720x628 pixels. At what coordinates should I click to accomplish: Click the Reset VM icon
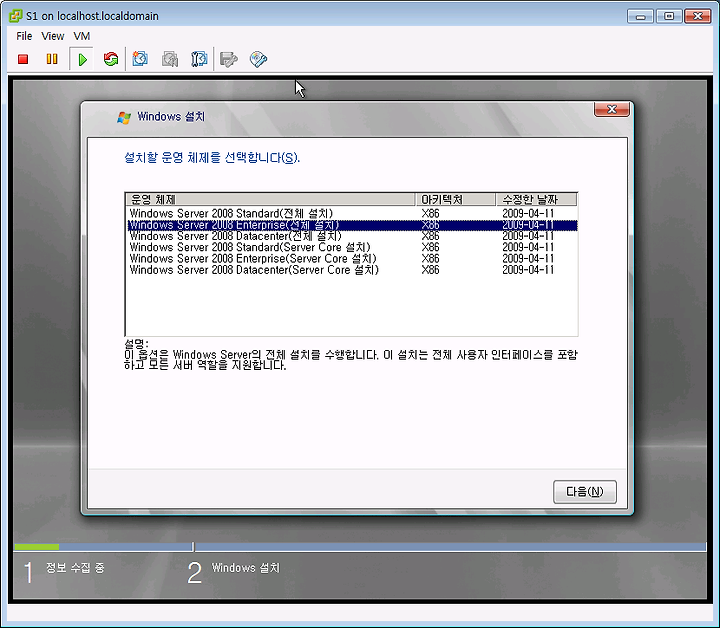coord(111,59)
